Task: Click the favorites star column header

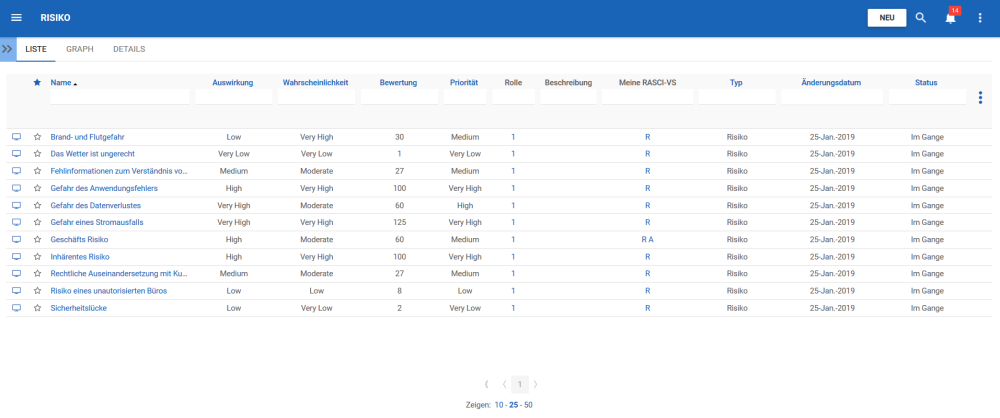Action: click(x=37, y=82)
